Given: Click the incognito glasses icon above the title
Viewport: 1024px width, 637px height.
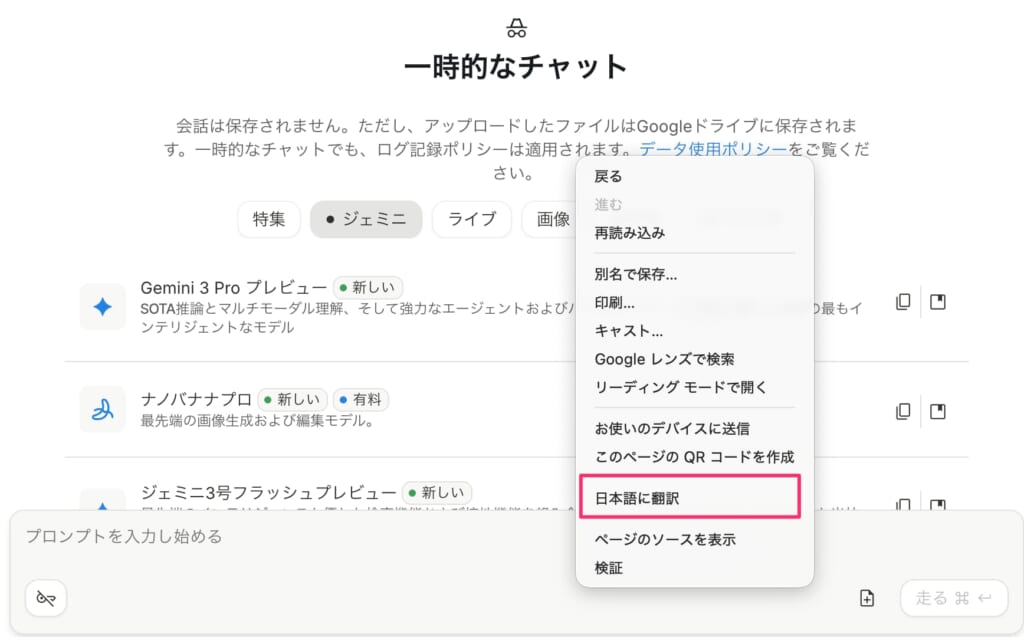Looking at the screenshot, I should (516, 27).
